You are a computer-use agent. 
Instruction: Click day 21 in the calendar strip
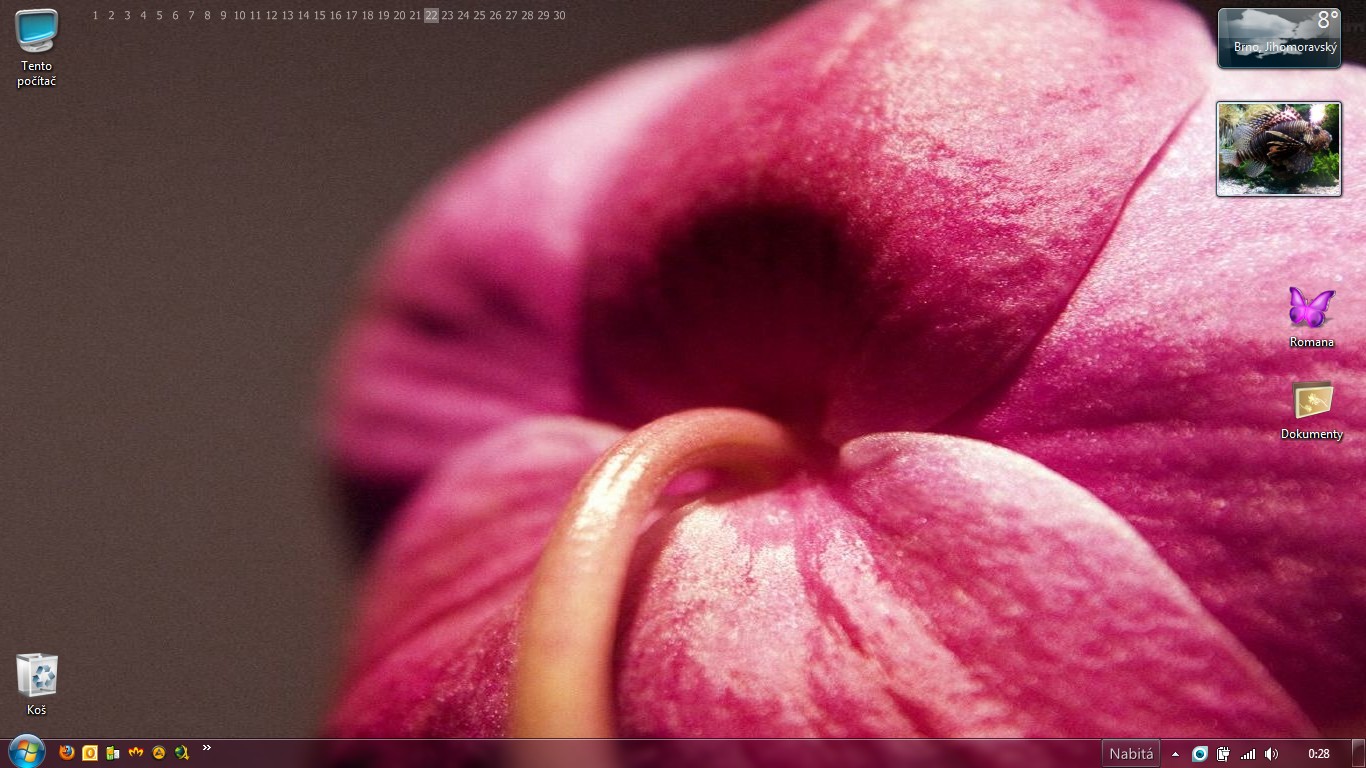point(415,15)
